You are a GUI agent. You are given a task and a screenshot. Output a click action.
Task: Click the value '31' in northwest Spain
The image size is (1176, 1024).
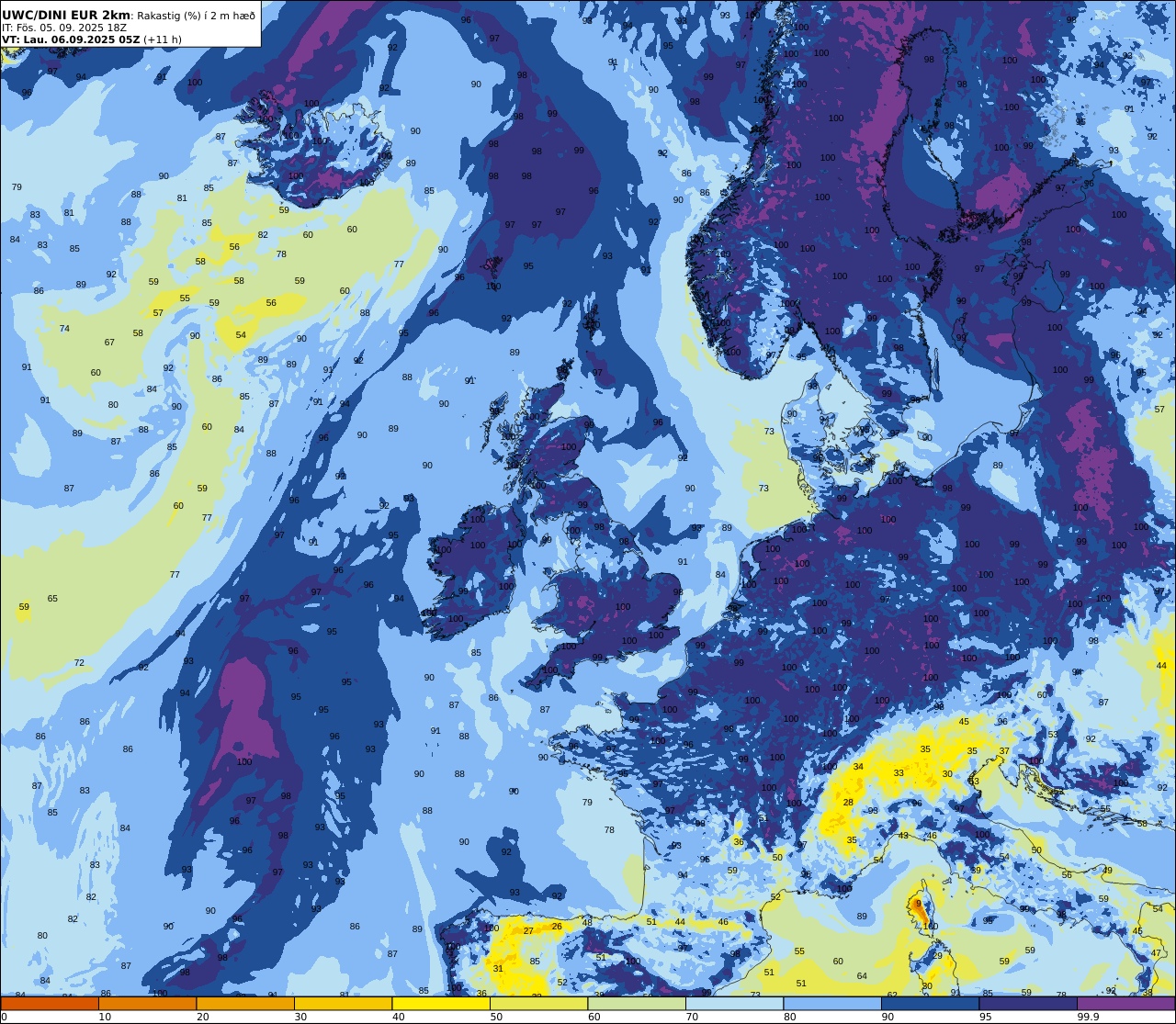pos(498,969)
